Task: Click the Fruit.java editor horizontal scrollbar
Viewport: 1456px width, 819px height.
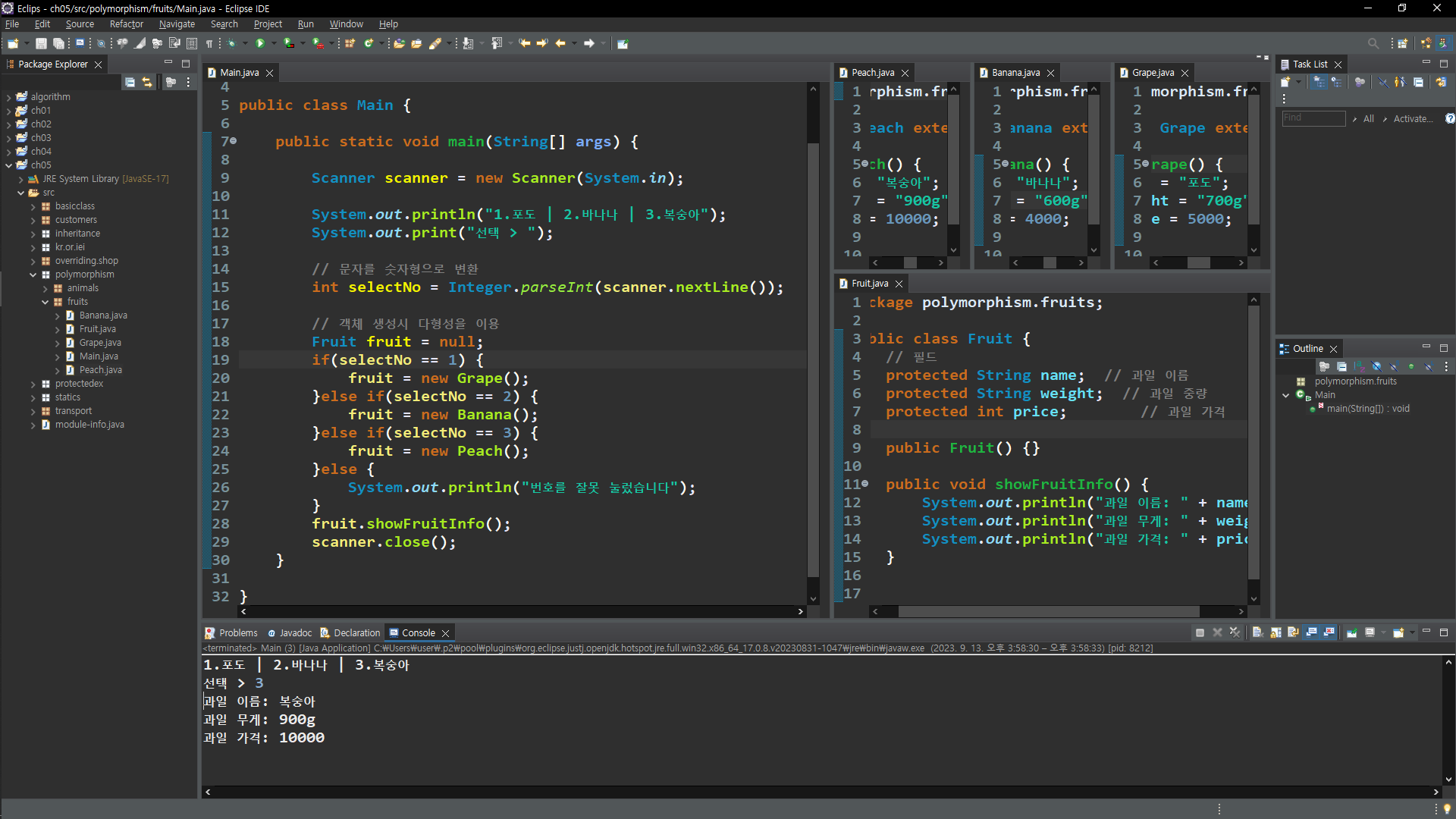Action: point(1048,611)
